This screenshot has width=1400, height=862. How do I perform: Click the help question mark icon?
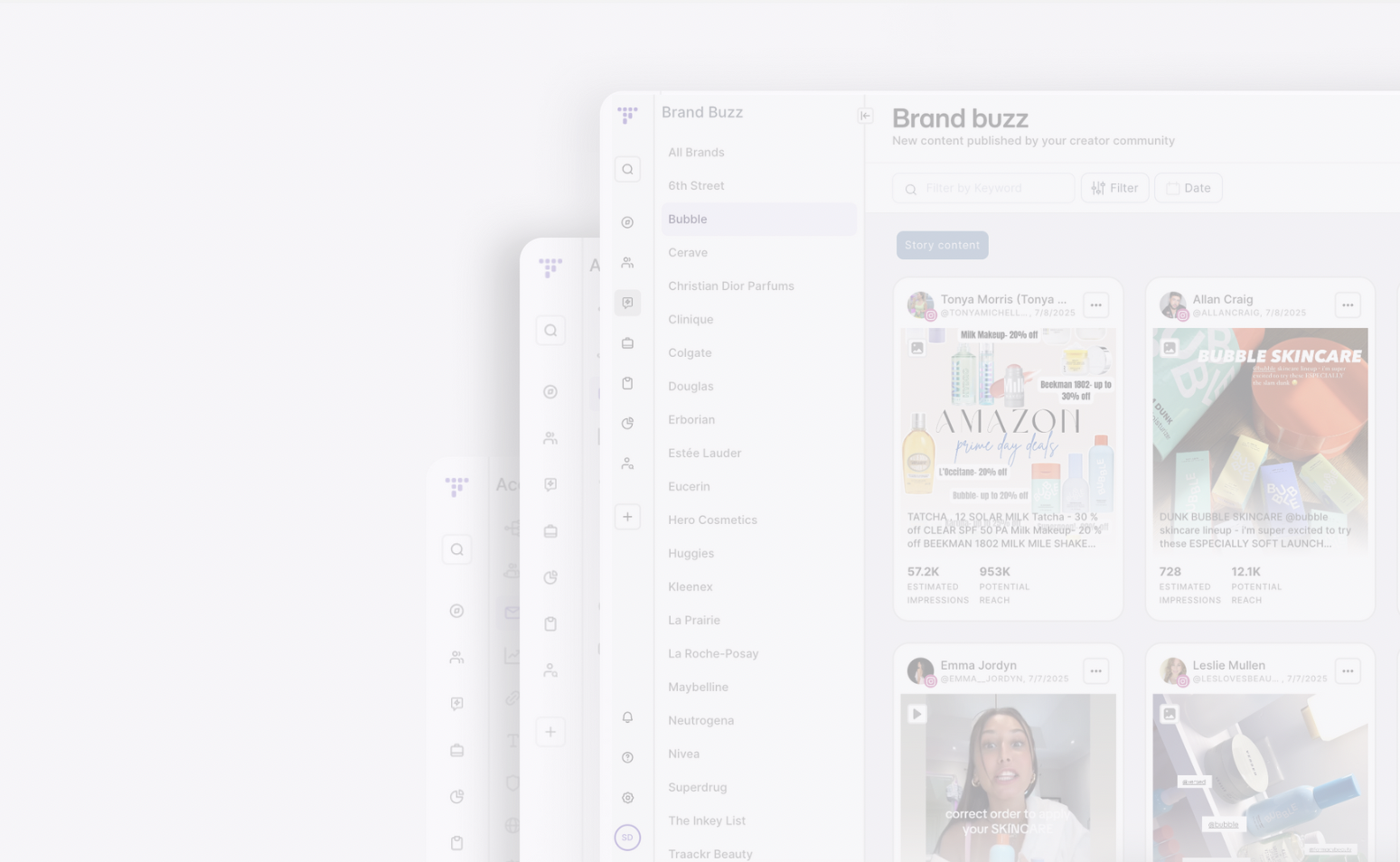tap(627, 757)
